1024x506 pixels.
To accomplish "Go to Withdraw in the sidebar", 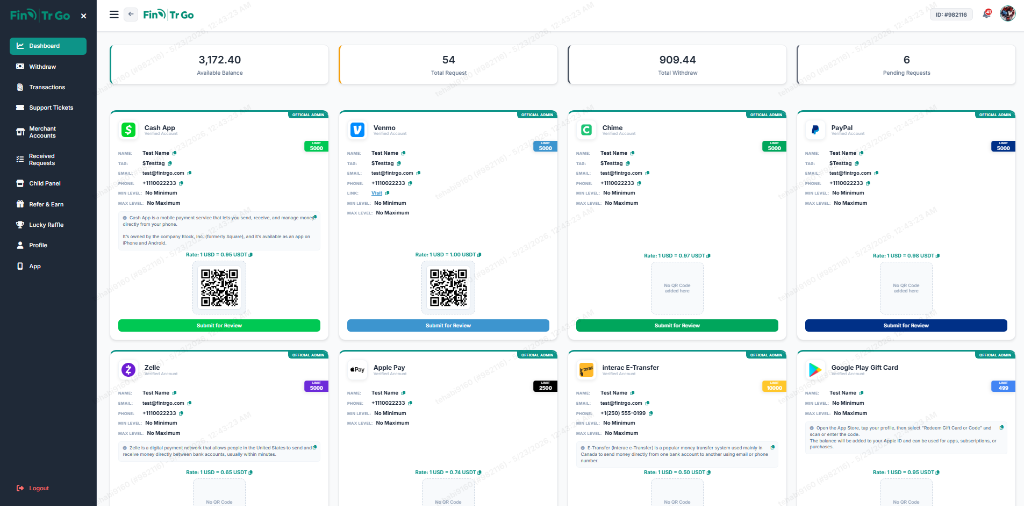I will tap(48, 67).
